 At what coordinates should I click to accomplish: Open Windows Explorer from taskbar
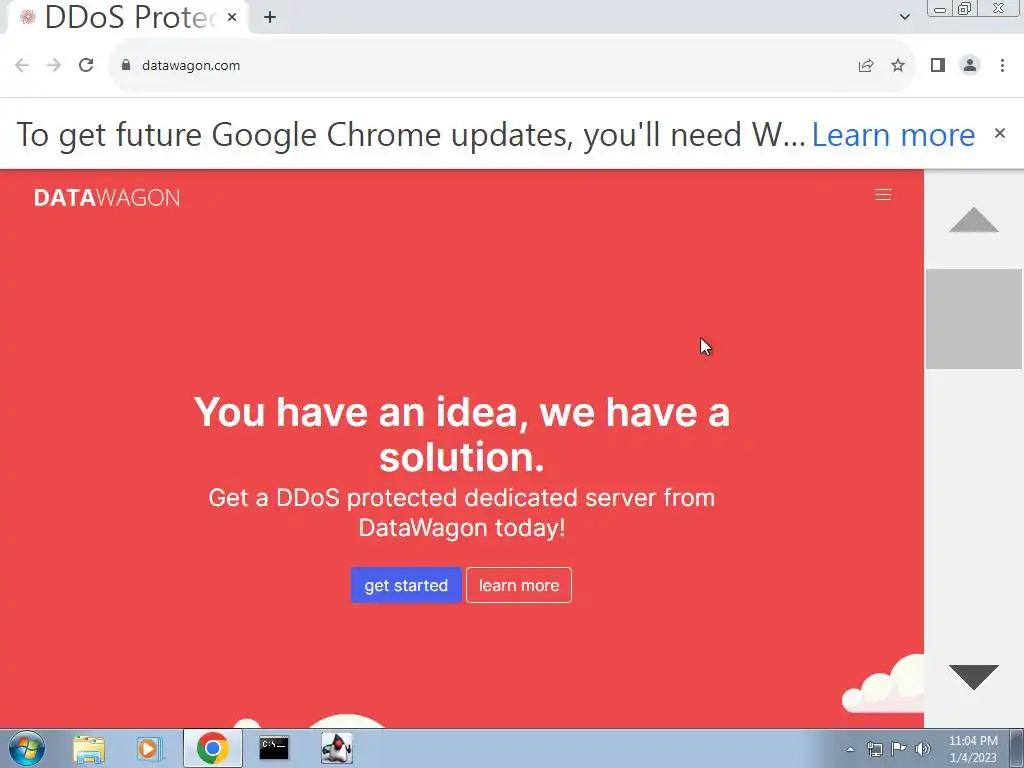(89, 748)
